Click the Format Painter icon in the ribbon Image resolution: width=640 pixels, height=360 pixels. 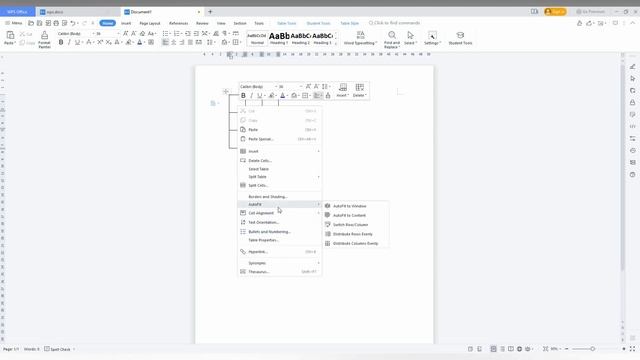(x=44, y=35)
